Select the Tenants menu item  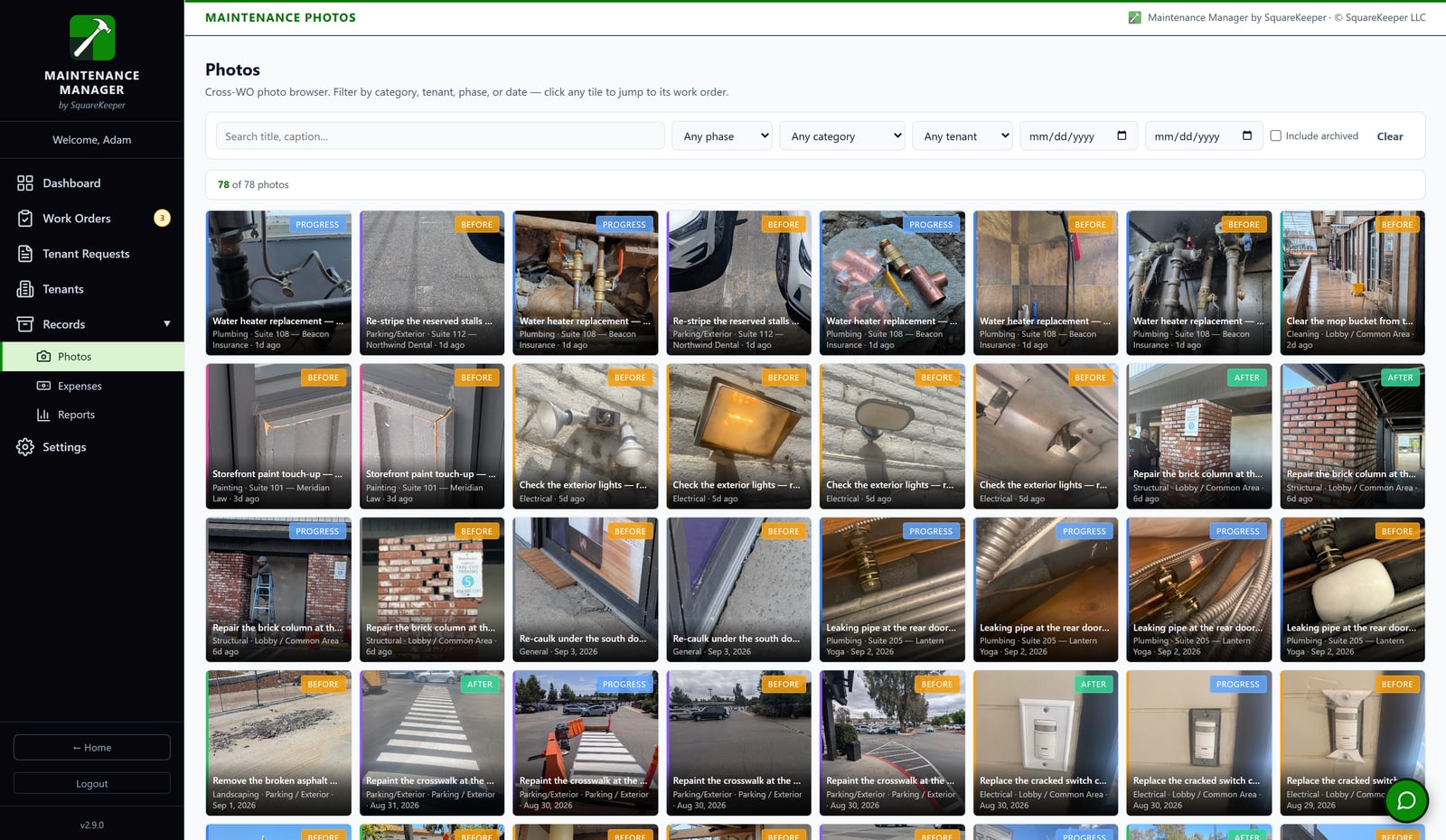[x=92, y=289]
